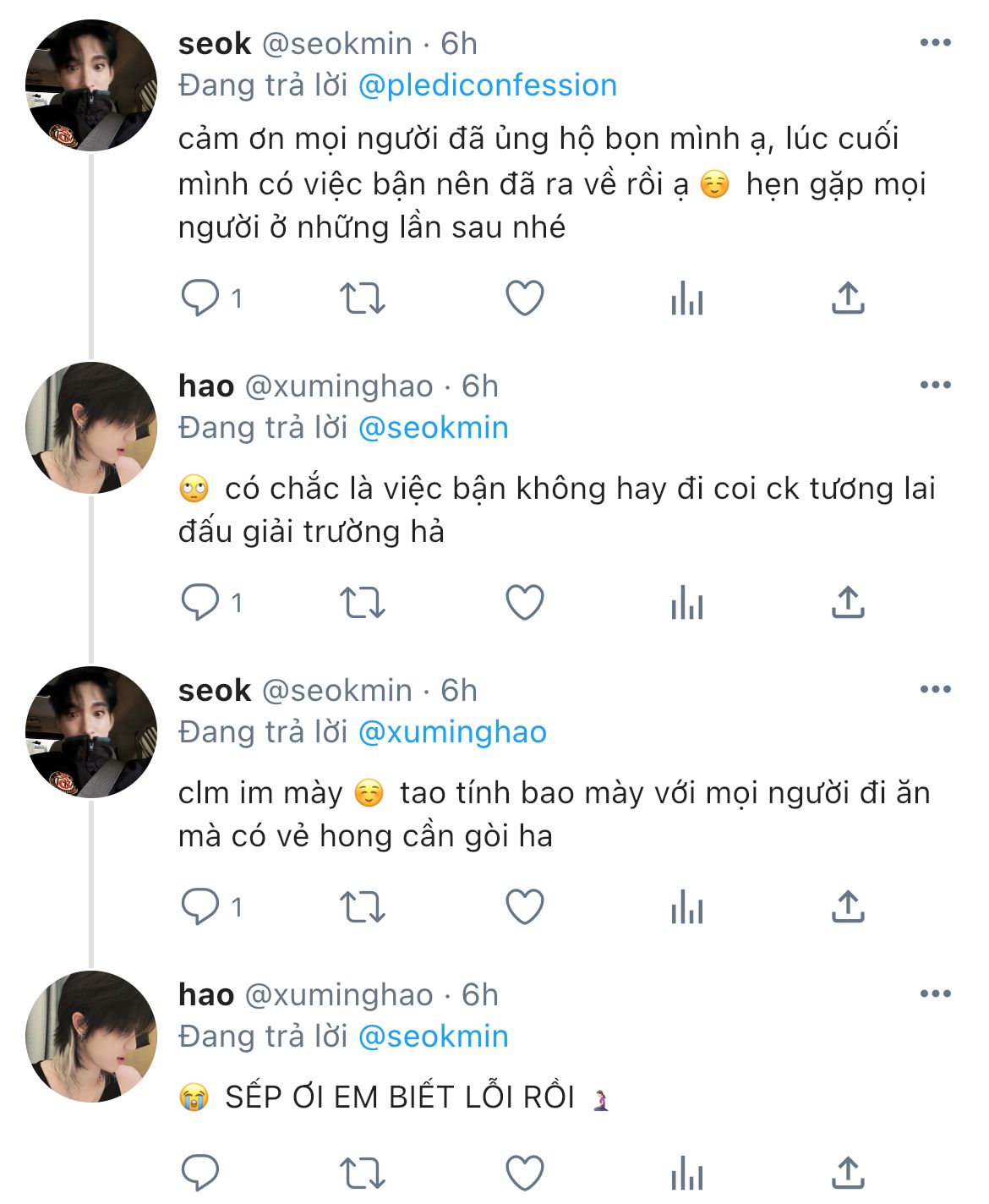This screenshot has height=1204, width=989.
Task: Share seok's first tweet
Action: (x=848, y=298)
